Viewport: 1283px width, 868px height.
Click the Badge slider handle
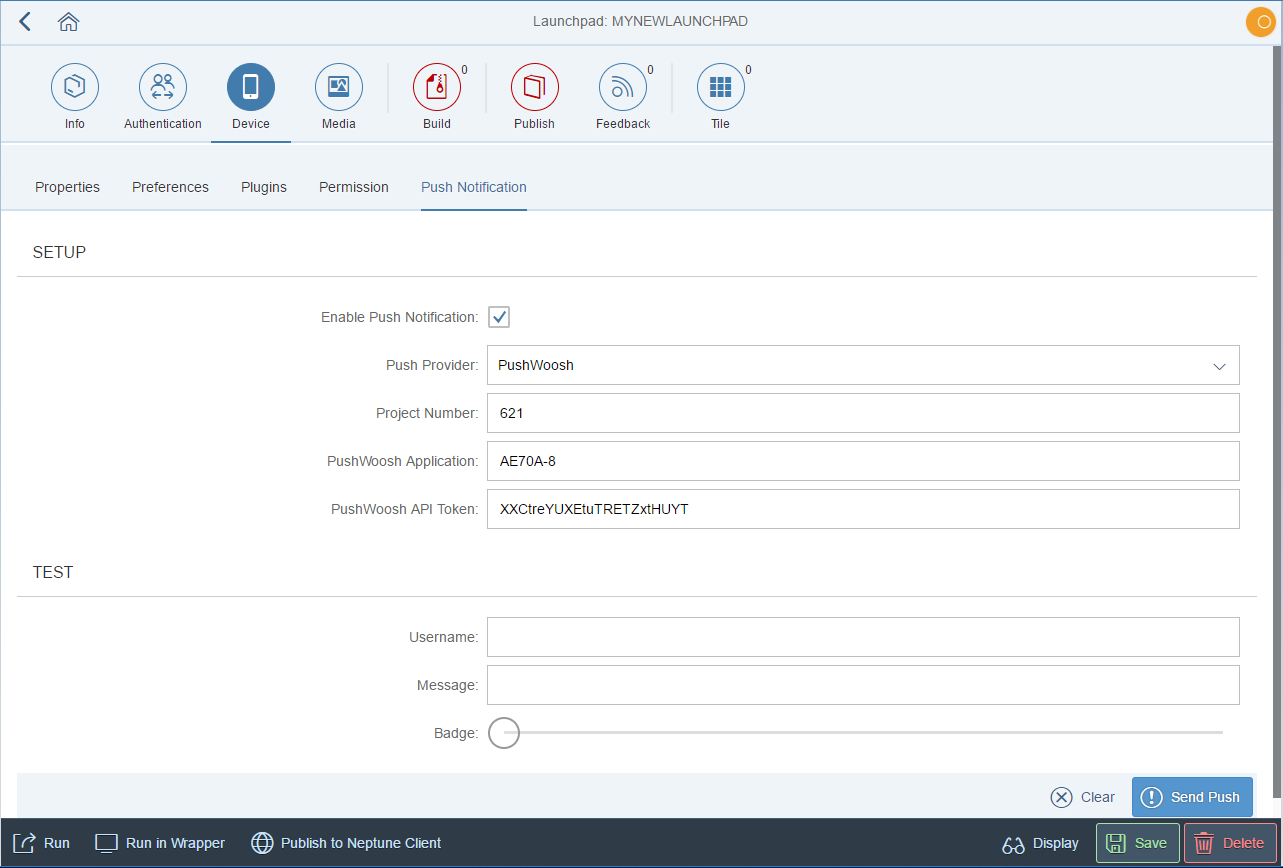pos(504,733)
